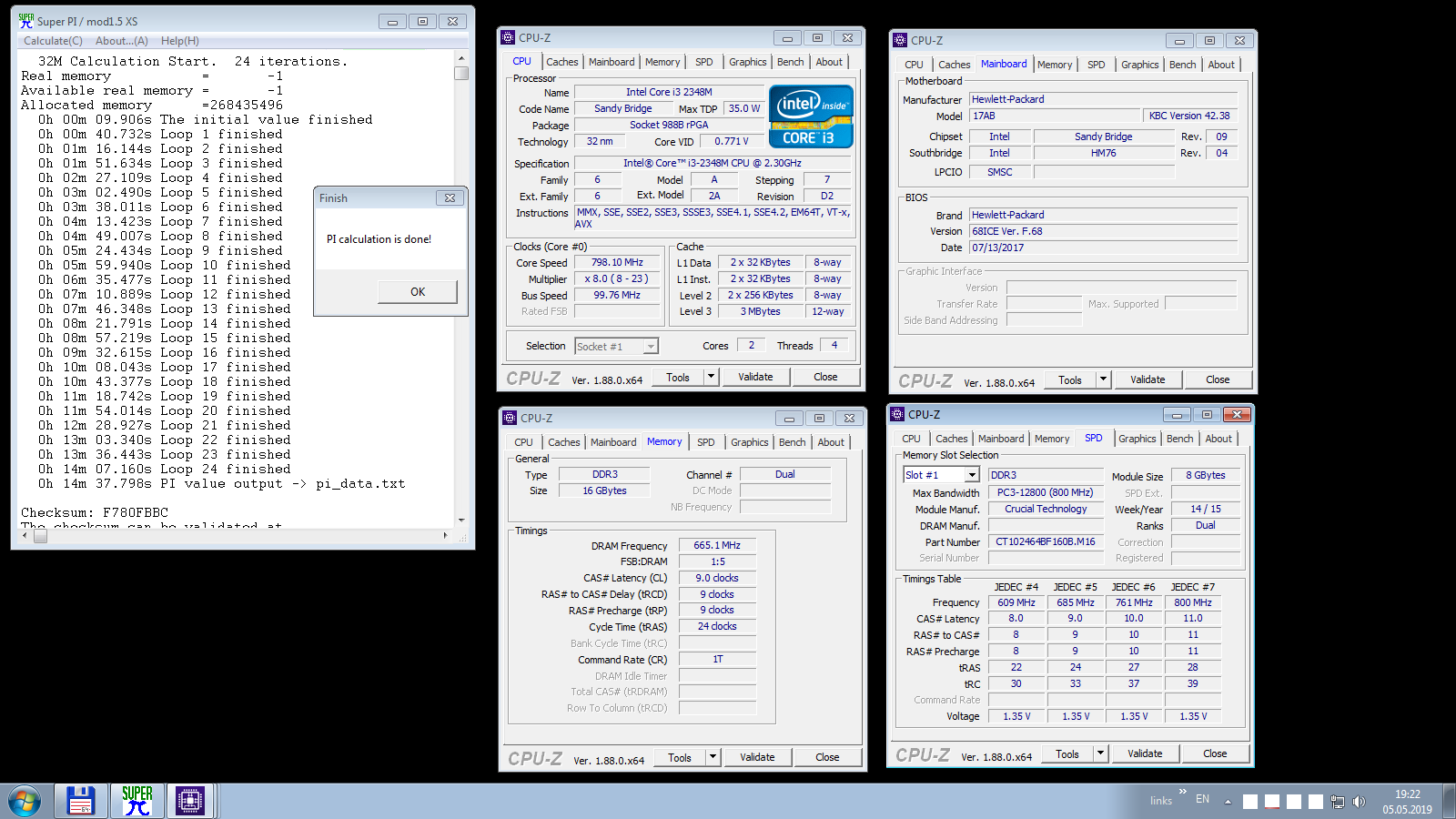Click Super PI vertical scrollbar down arrow
This screenshot has height=819, width=1456.
click(x=461, y=520)
